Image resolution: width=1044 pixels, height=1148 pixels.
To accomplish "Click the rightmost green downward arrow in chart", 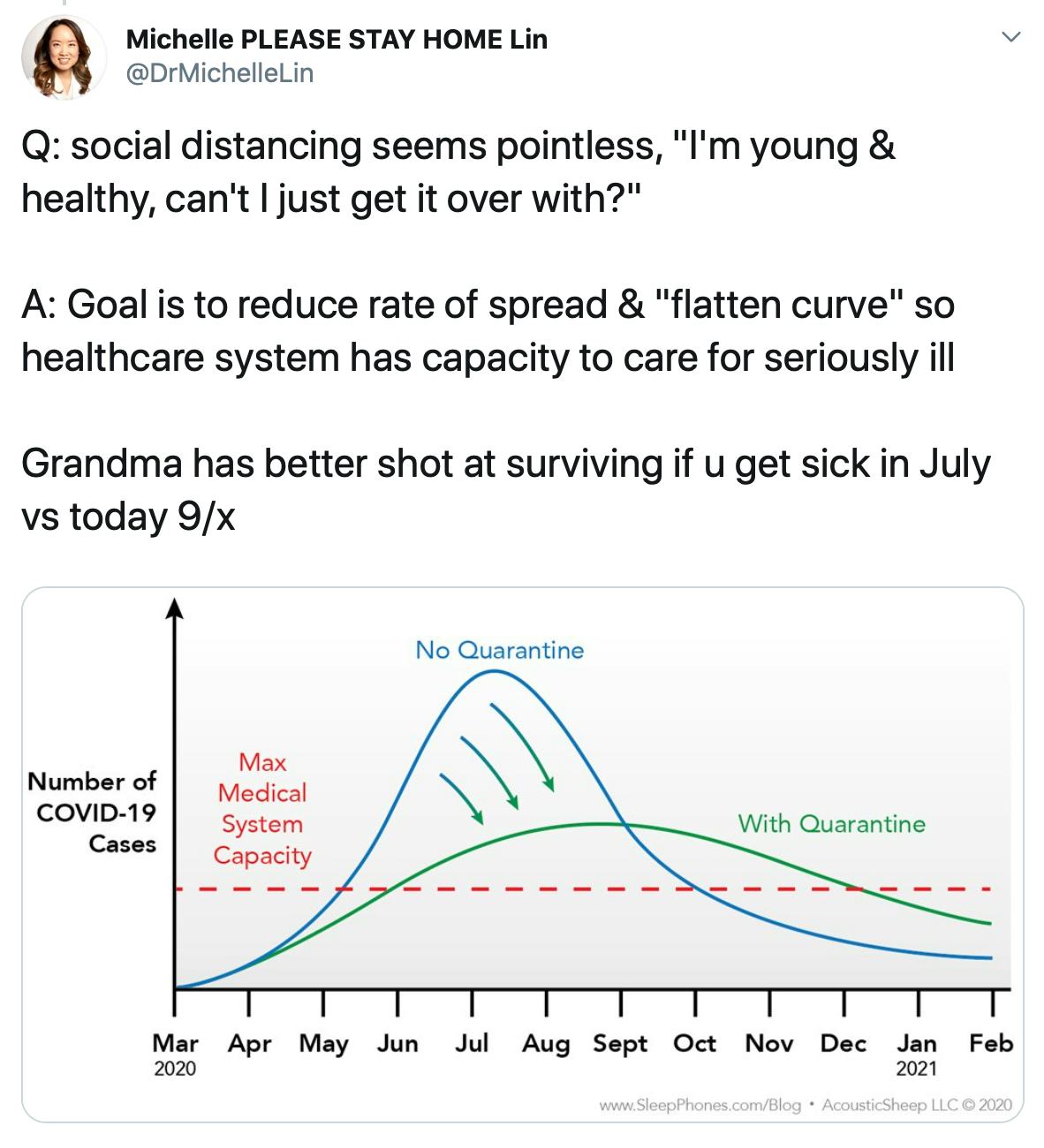I will pos(523,746).
